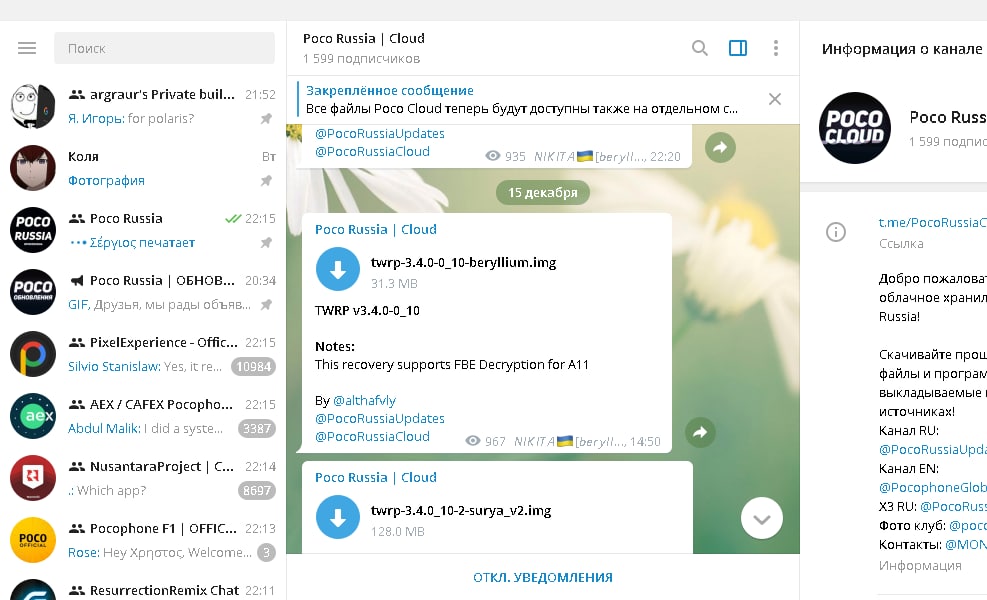This screenshot has width=987, height=600.
Task: Click the AEX chat avatar
Action: coord(33,416)
